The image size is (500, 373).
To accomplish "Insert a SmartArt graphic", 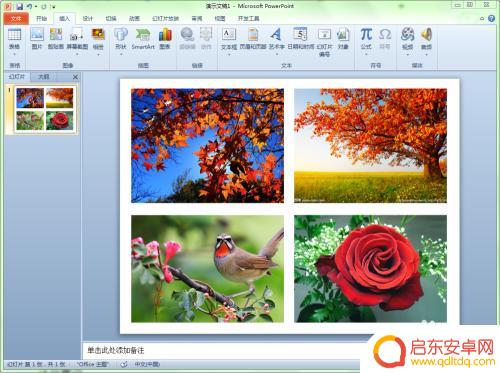I will [x=143, y=38].
